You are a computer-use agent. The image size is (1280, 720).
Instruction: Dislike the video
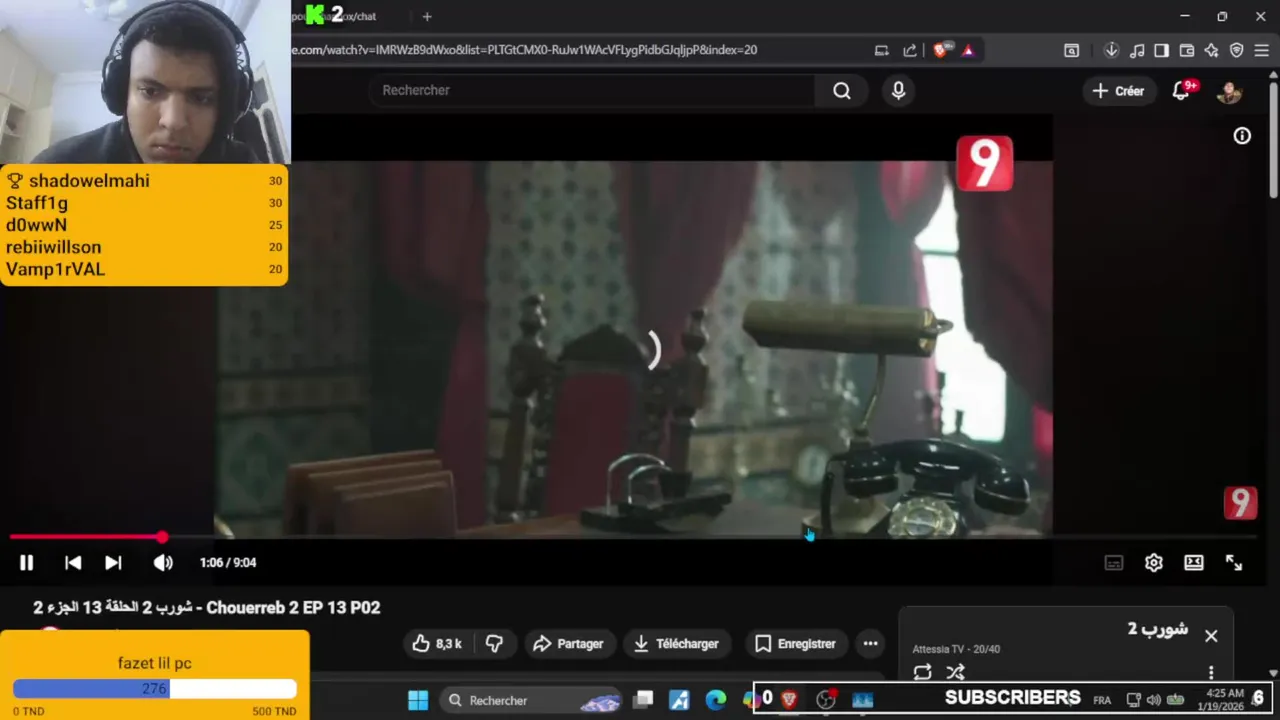pos(494,644)
